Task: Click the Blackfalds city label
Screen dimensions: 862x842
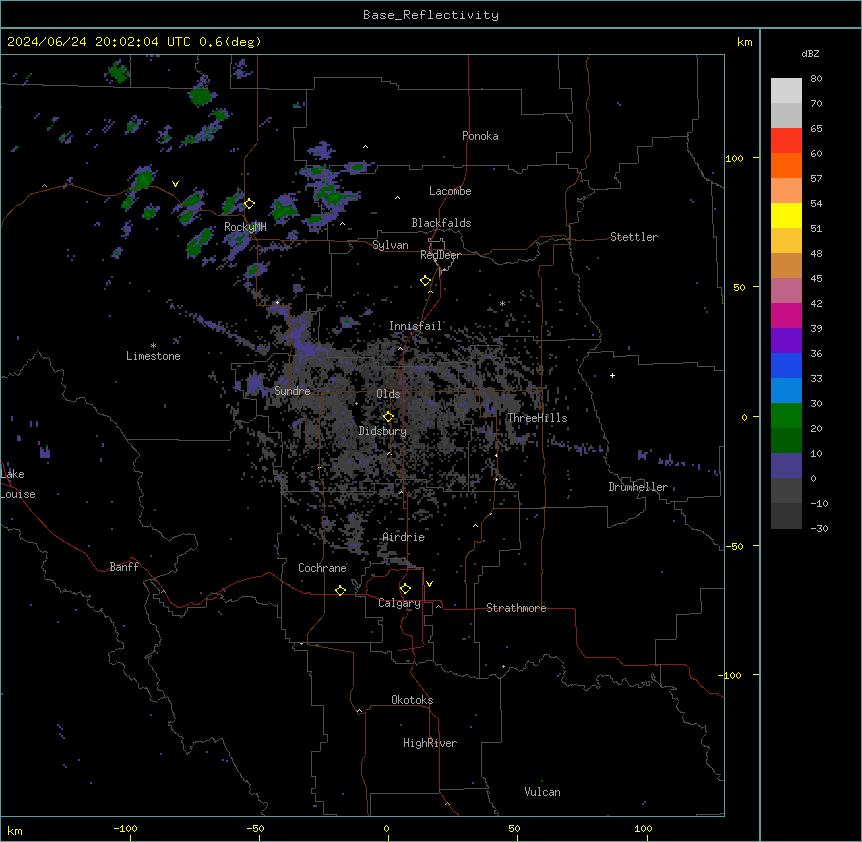Action: 441,223
